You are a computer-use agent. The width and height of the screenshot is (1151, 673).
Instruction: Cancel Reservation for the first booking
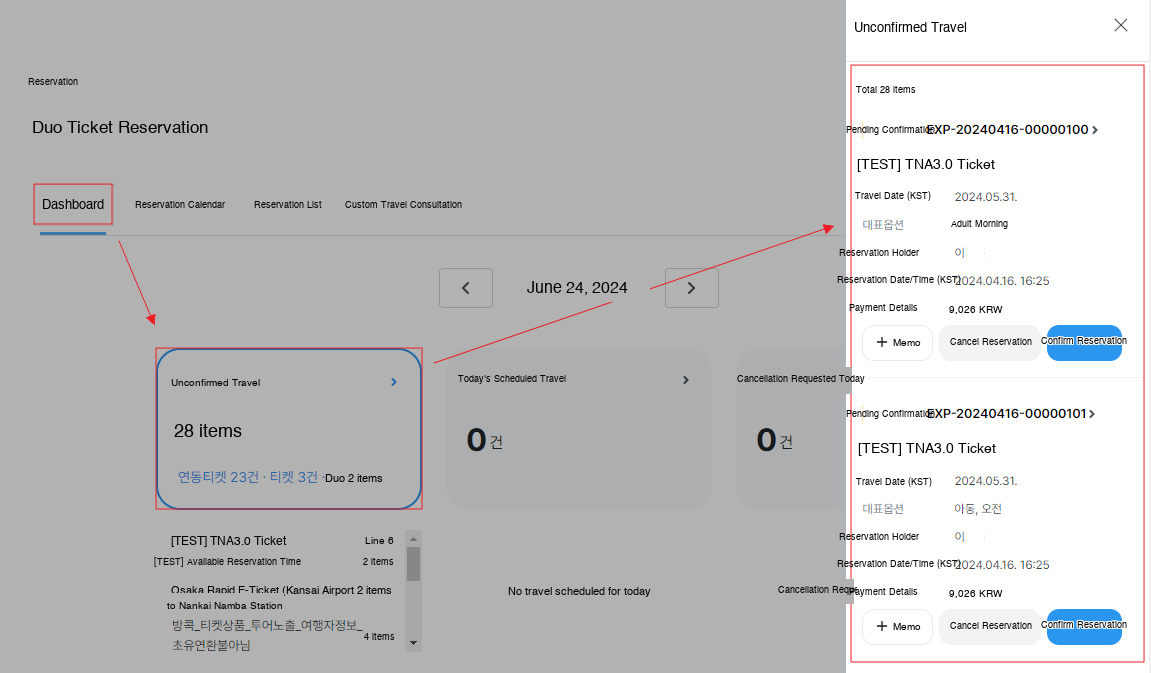pyautogui.click(x=990, y=342)
